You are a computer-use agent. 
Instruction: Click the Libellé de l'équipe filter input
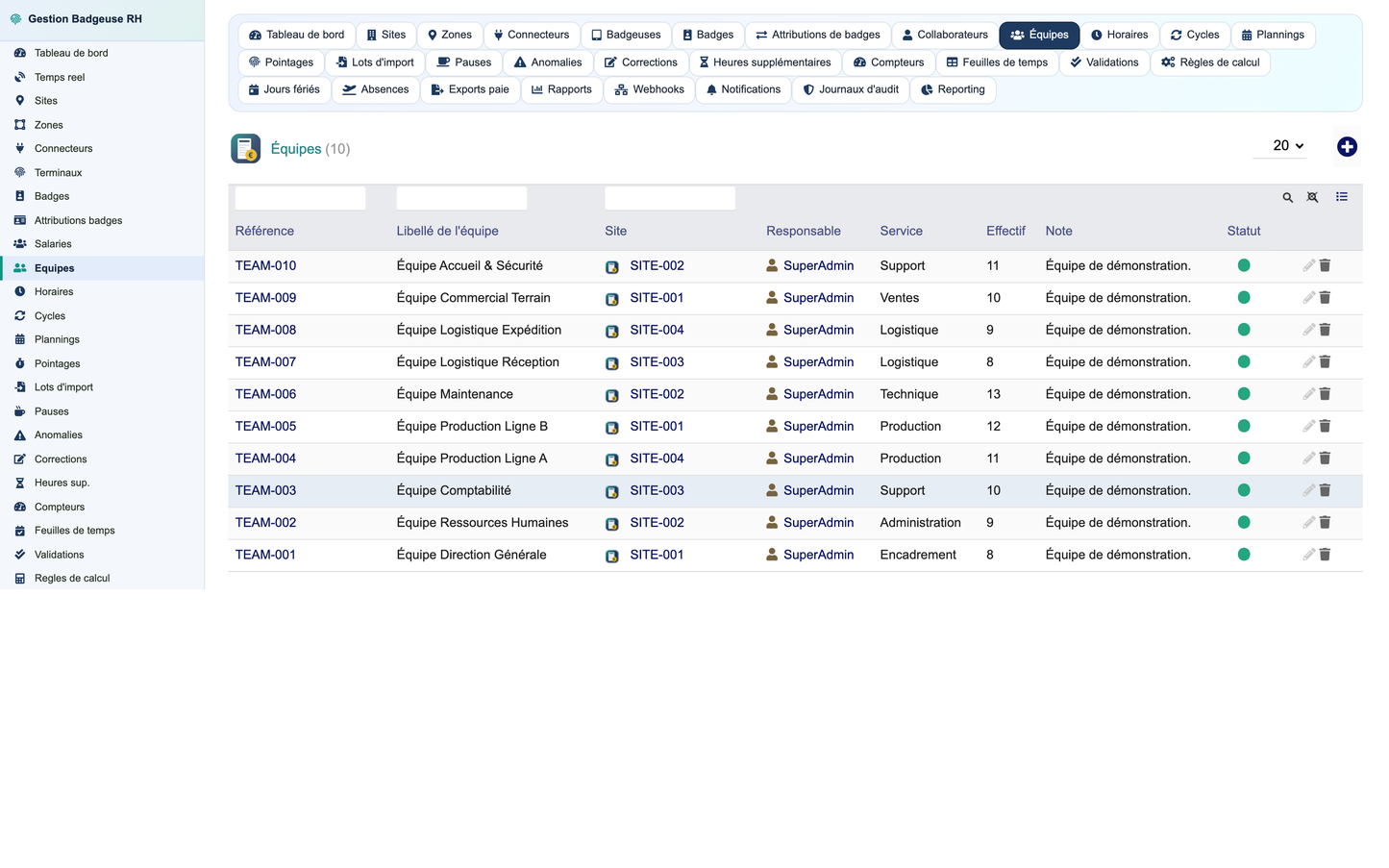[x=461, y=198]
